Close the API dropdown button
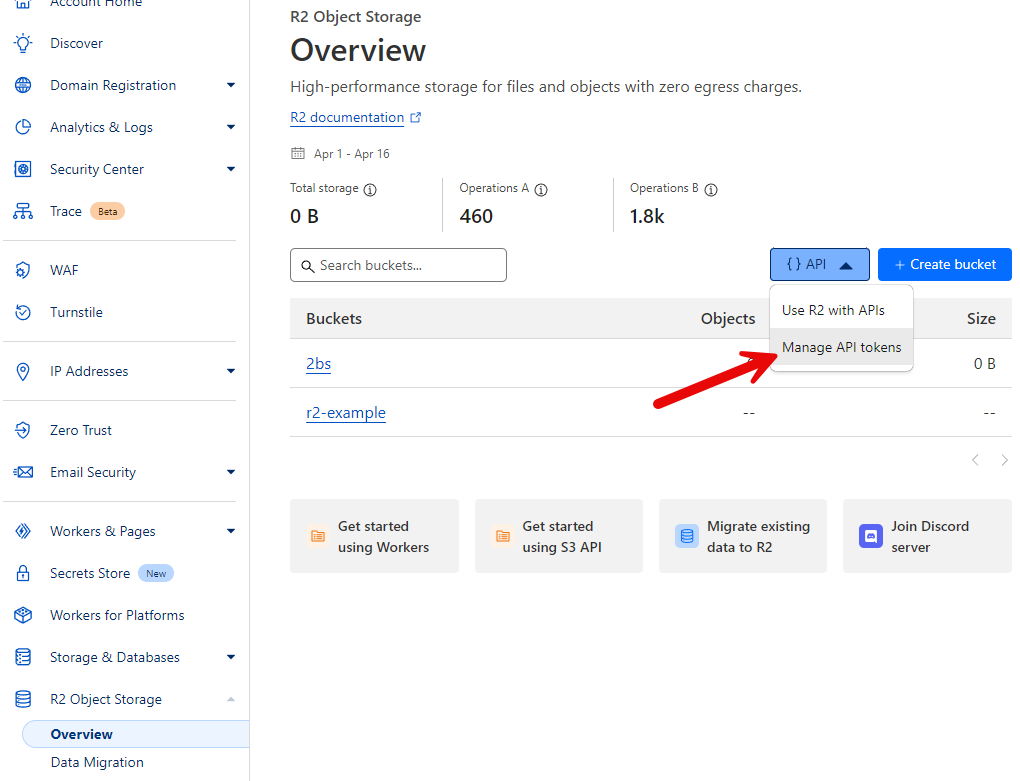Viewport: 1020px width, 781px height. [820, 265]
